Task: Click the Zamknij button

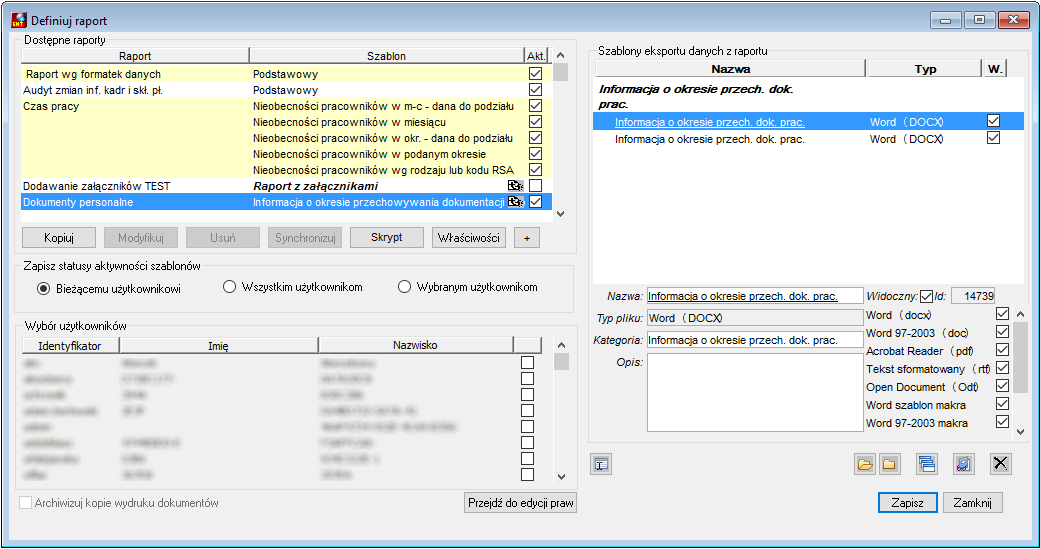Action: 972,503
